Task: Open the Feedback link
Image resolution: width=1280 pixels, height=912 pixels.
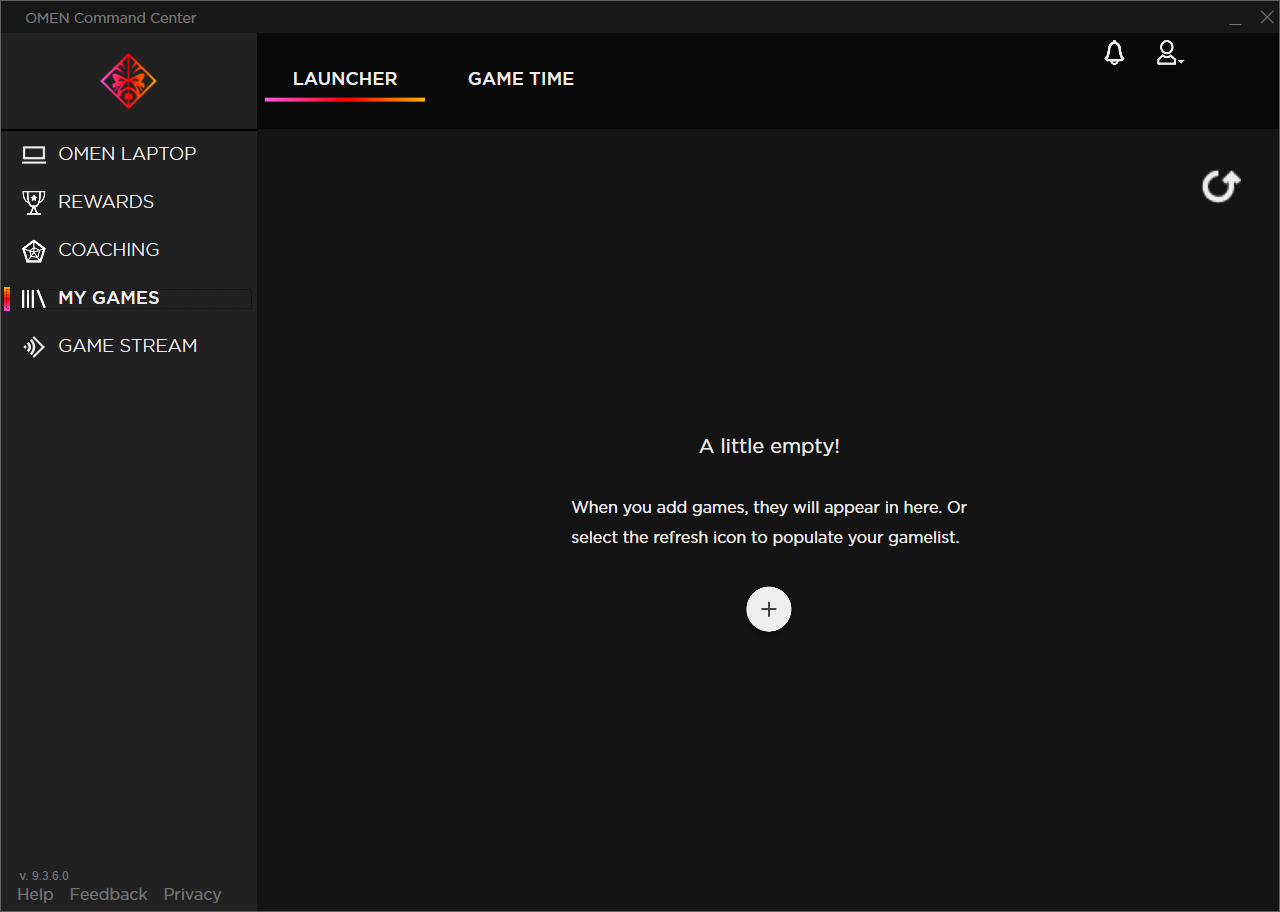Action: pos(108,894)
